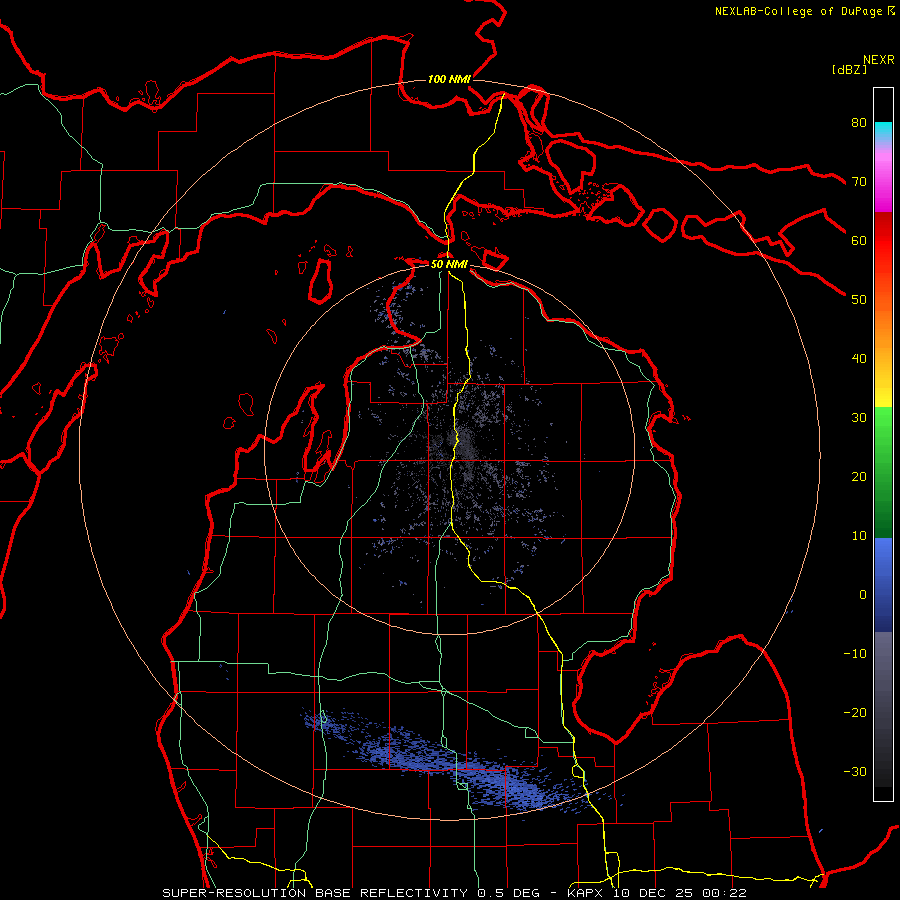
Task: Click the green section of the color bar
Action: click(883, 472)
